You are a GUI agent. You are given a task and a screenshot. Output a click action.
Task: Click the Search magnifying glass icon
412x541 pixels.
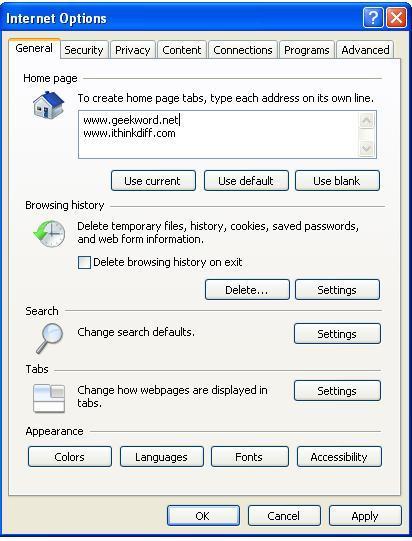pos(49,338)
